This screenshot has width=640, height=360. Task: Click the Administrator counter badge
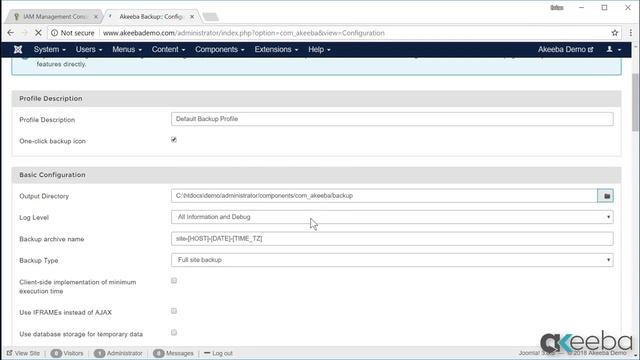[99, 353]
